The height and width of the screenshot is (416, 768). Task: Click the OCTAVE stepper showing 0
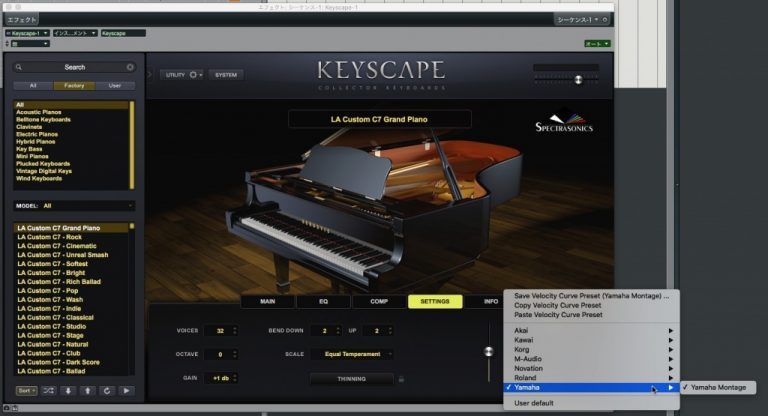(221, 354)
